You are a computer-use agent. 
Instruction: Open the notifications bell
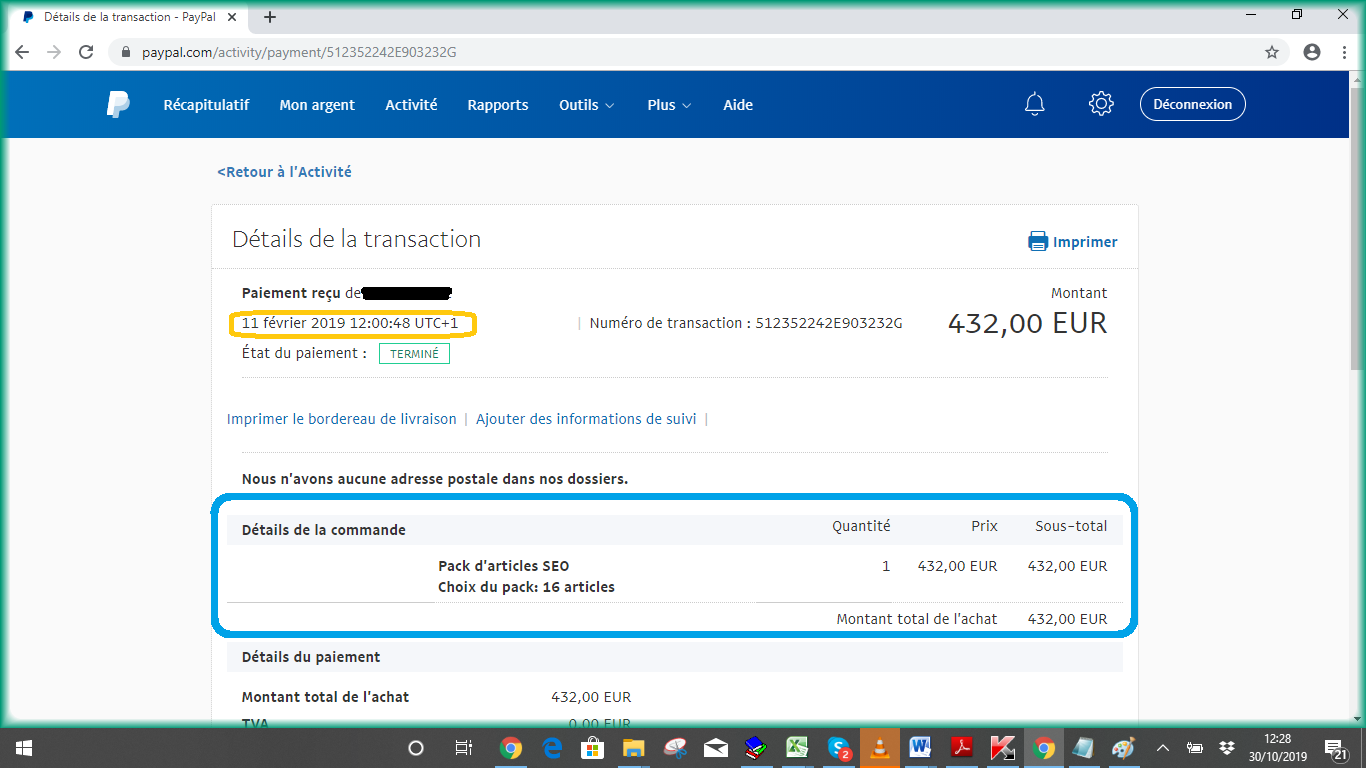click(x=1035, y=104)
